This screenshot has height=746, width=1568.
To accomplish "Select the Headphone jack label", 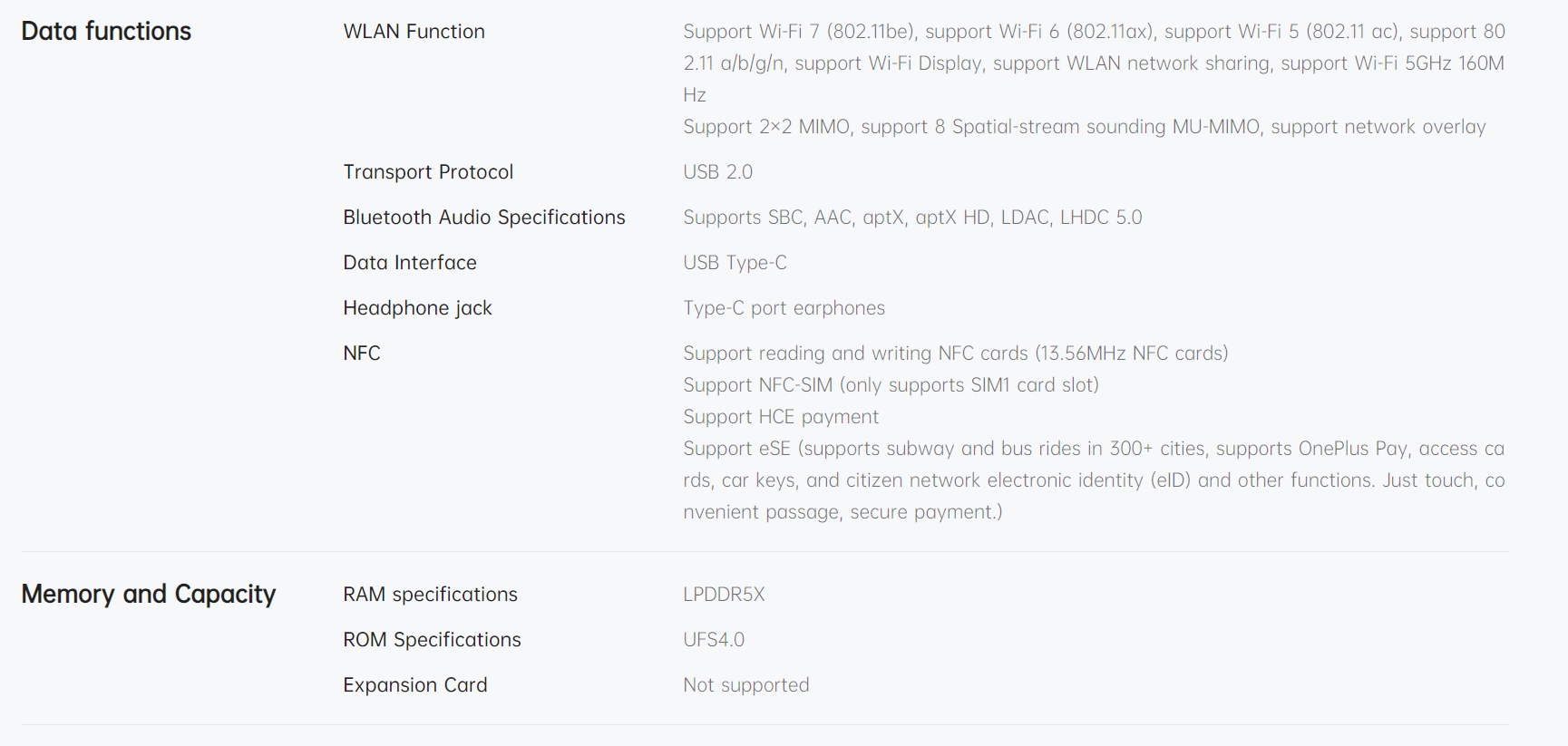I will pos(417,308).
